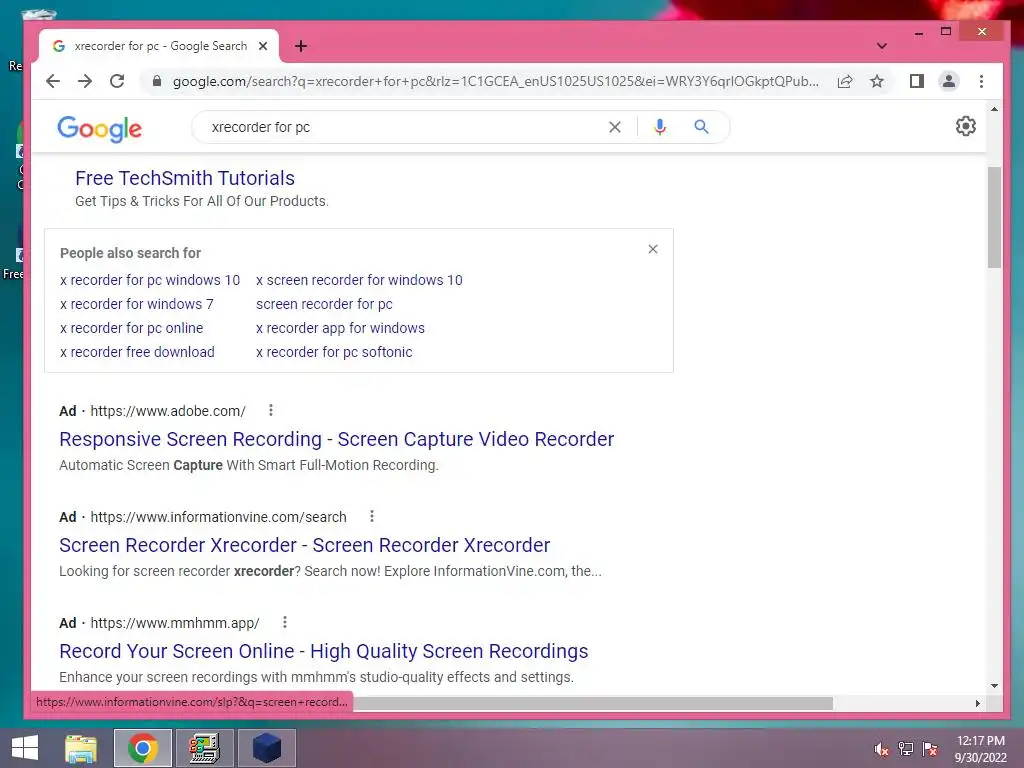Open Action Center flag icon
The image size is (1024, 768).
pyautogui.click(x=930, y=749)
